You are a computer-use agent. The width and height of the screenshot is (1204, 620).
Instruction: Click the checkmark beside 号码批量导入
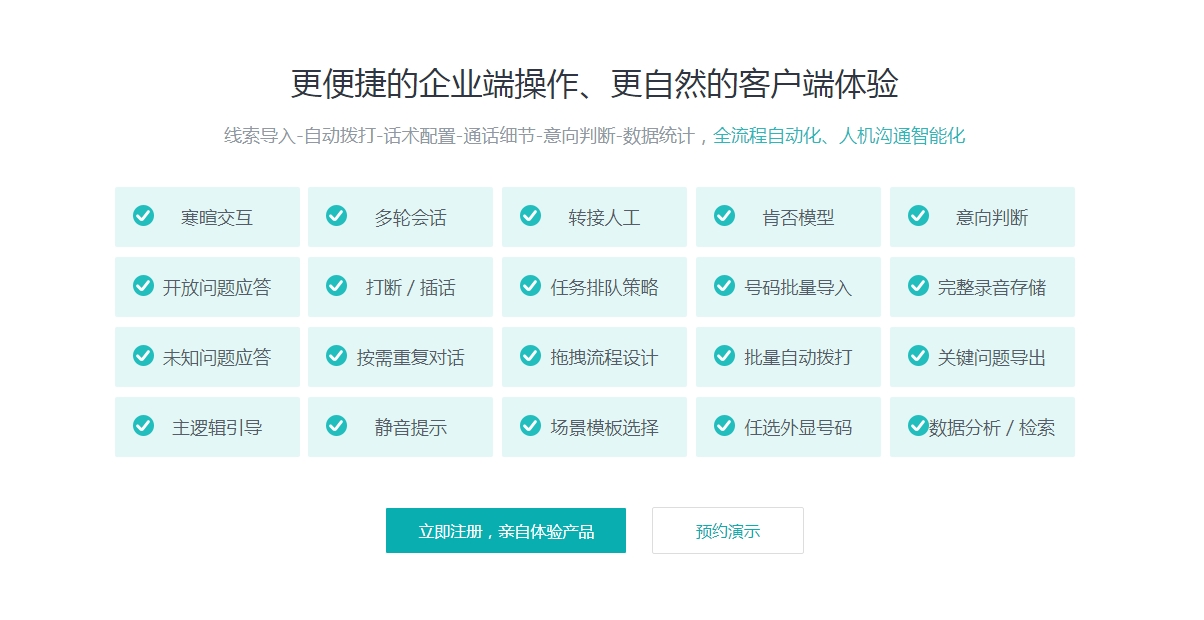(725, 286)
